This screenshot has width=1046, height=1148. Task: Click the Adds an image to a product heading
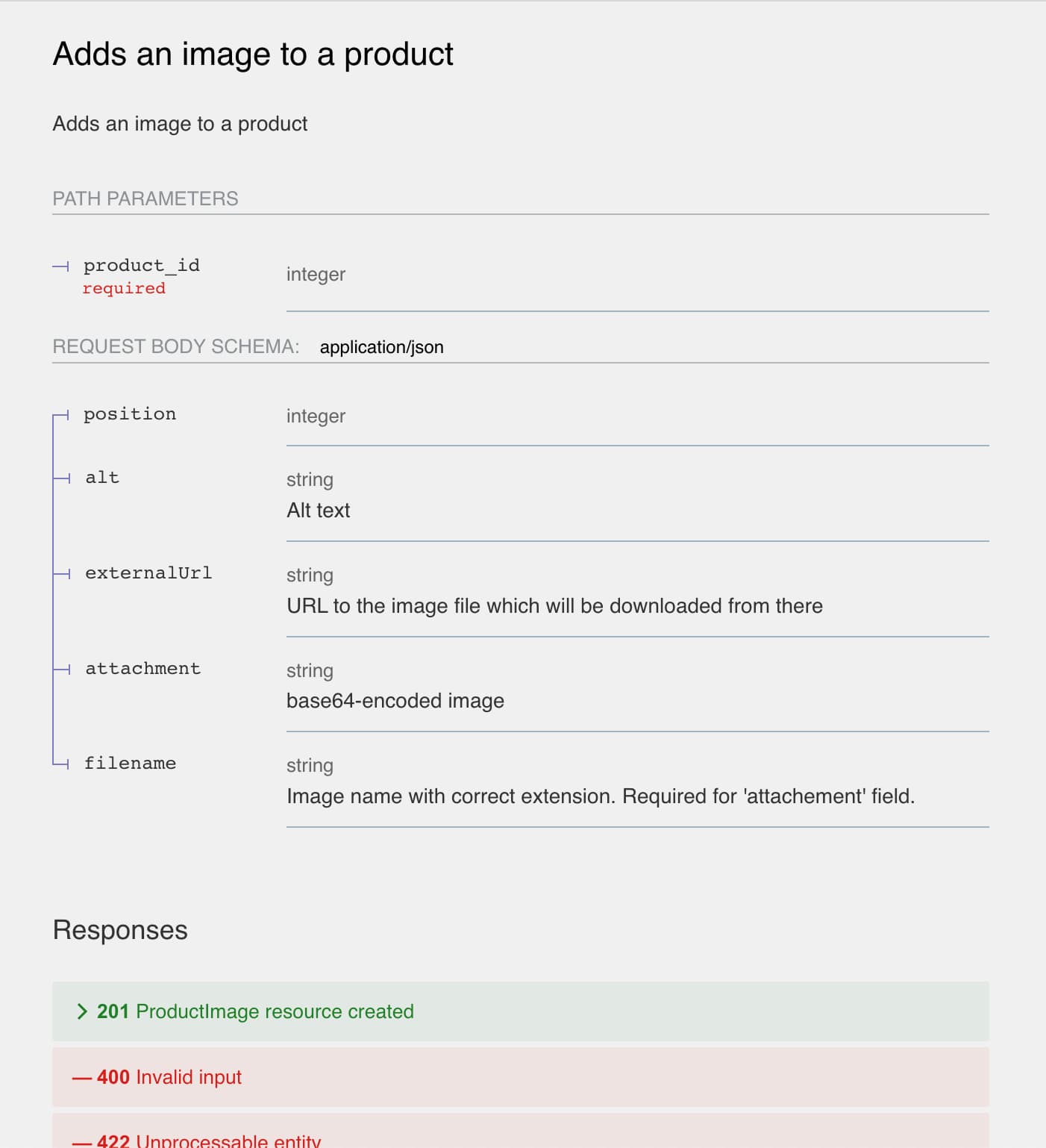click(252, 53)
